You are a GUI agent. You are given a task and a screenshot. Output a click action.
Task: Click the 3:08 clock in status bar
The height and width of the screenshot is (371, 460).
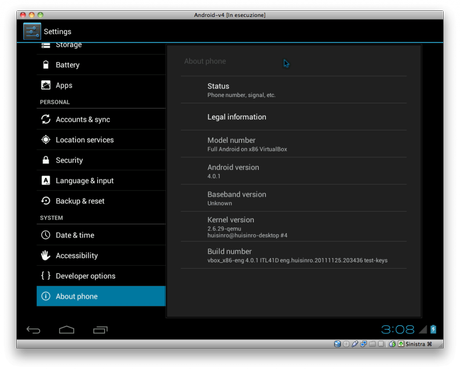point(398,329)
